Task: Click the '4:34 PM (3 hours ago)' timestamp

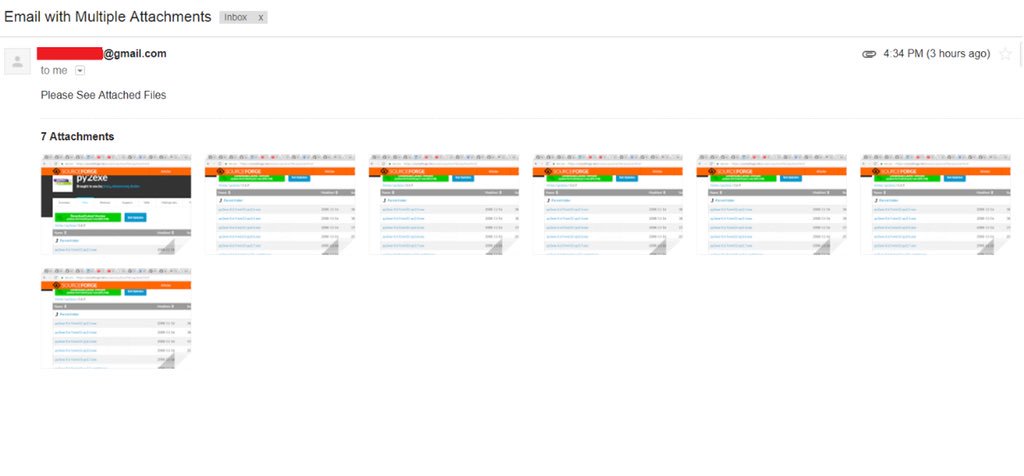Action: [936, 54]
